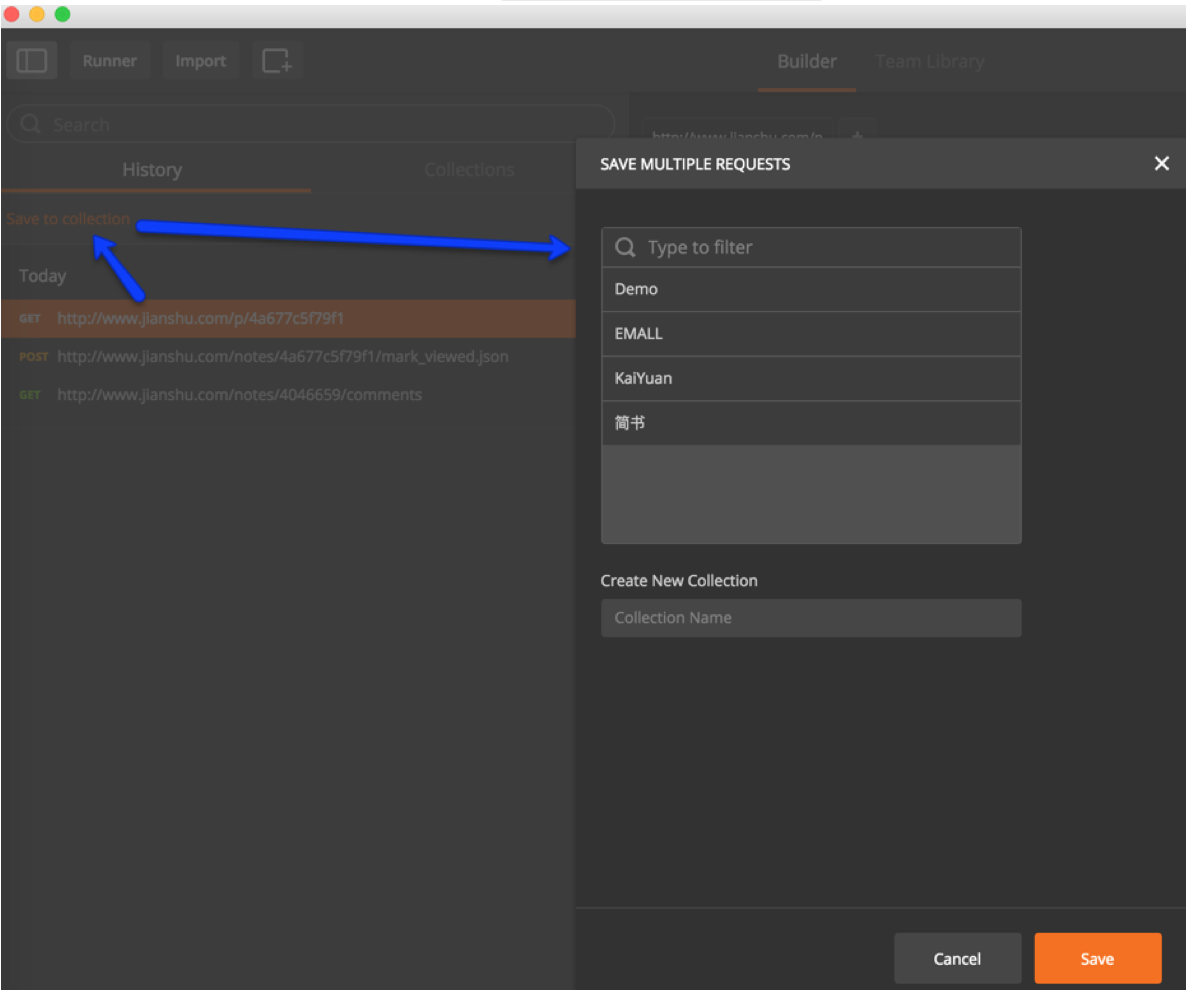Click the Type to filter field

811,247
